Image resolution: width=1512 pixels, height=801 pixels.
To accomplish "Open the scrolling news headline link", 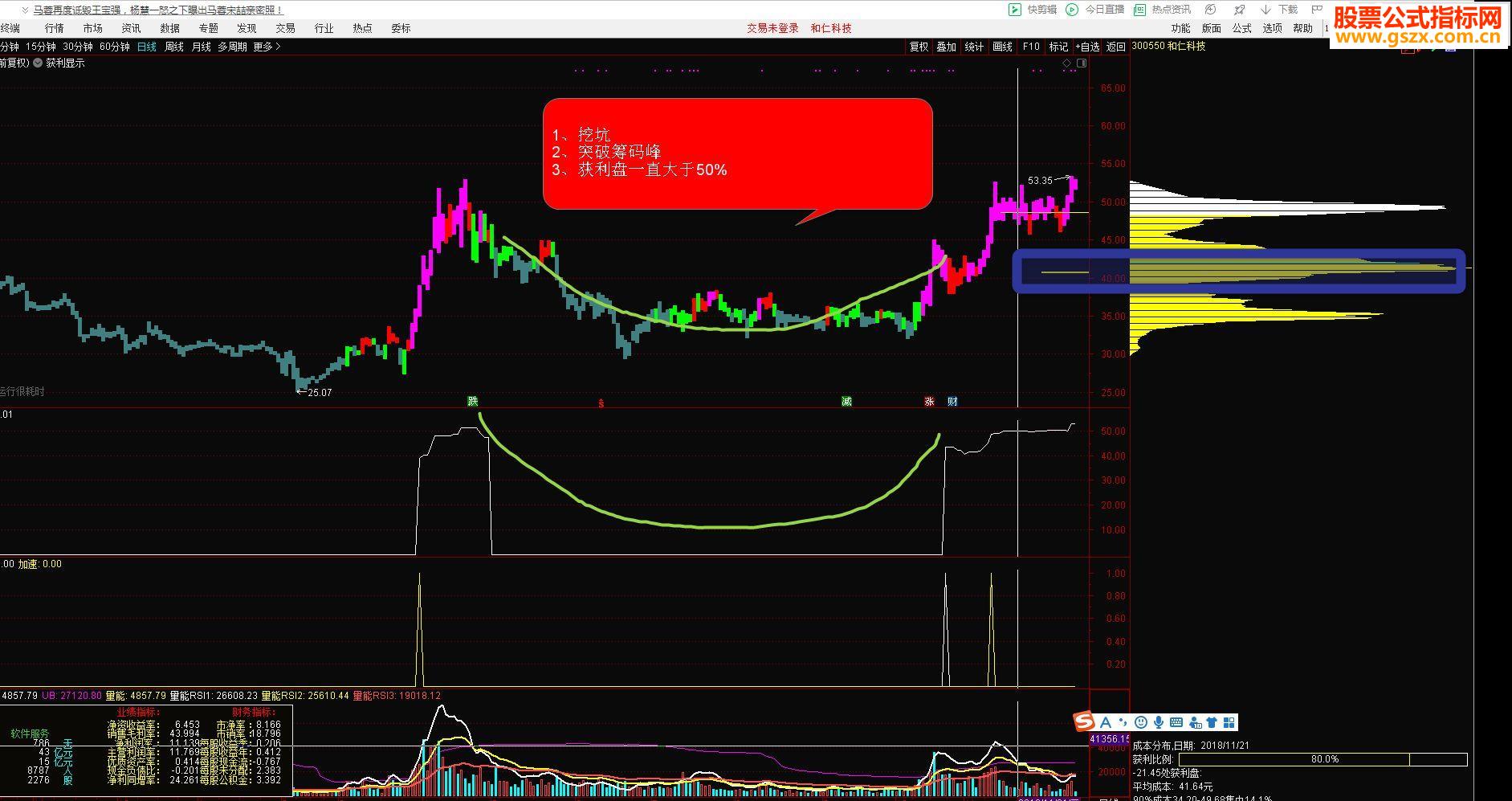I will coord(159,10).
